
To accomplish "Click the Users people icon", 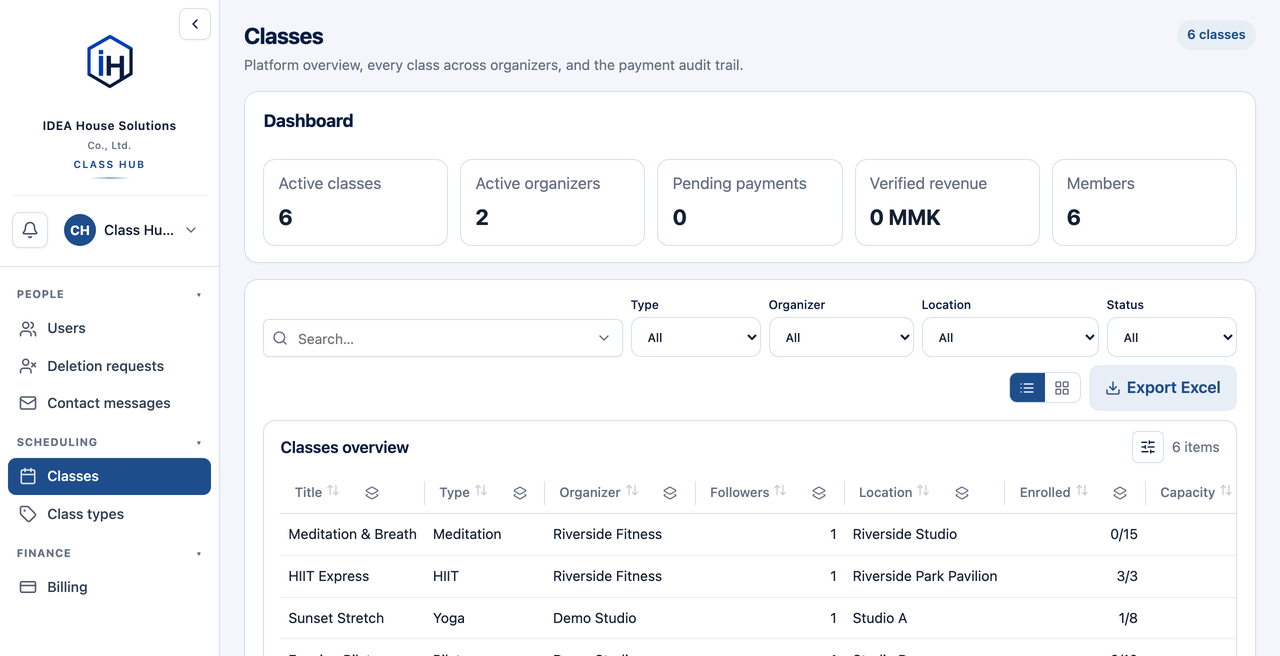I will (x=28, y=328).
